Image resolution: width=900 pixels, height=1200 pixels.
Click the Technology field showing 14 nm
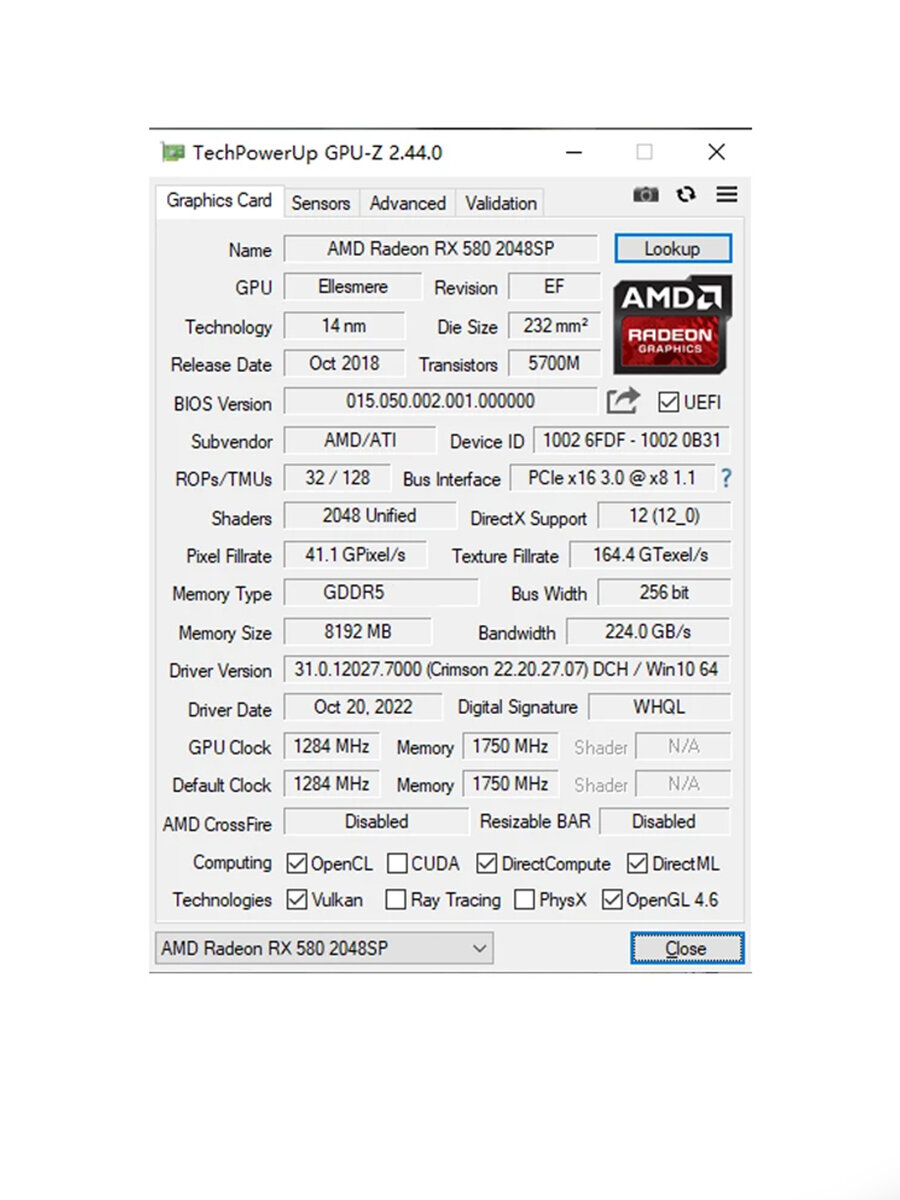click(344, 326)
